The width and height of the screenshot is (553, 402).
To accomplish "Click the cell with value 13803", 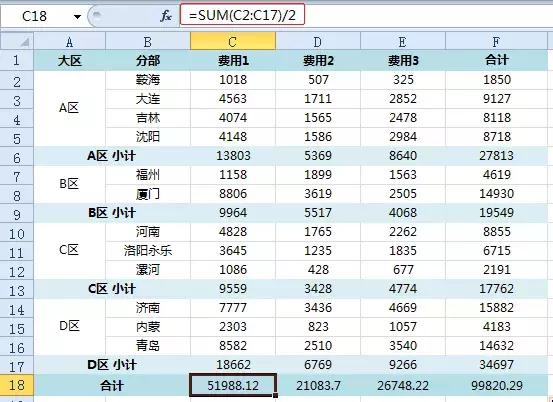I will [233, 156].
